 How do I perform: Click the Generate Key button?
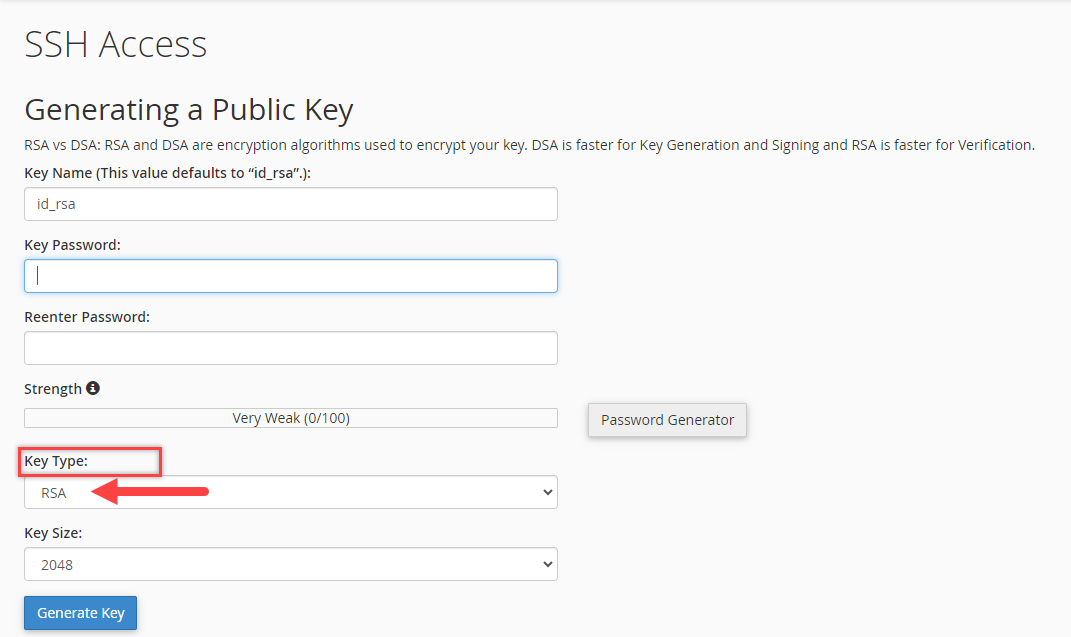80,612
